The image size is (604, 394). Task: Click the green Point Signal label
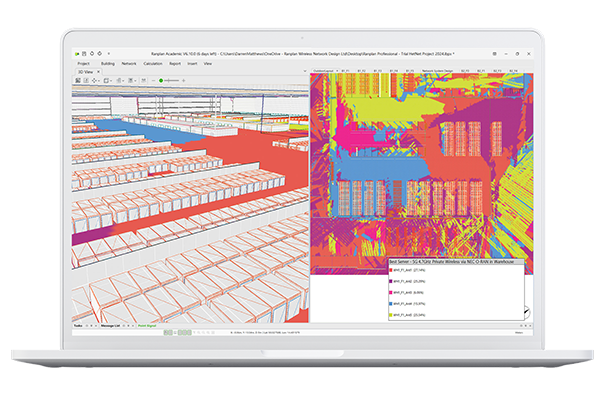pyautogui.click(x=147, y=326)
